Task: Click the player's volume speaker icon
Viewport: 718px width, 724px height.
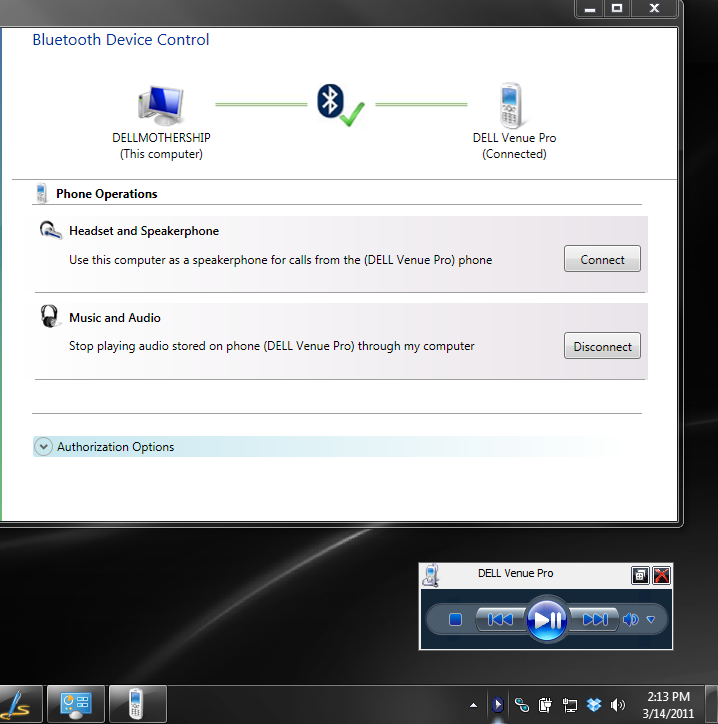Action: 631,619
